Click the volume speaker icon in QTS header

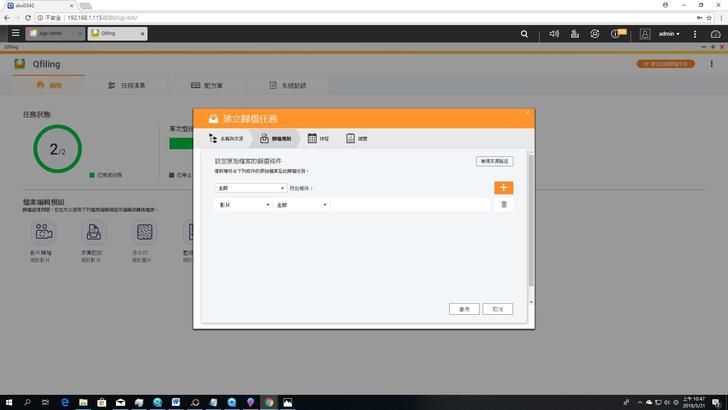coord(554,33)
